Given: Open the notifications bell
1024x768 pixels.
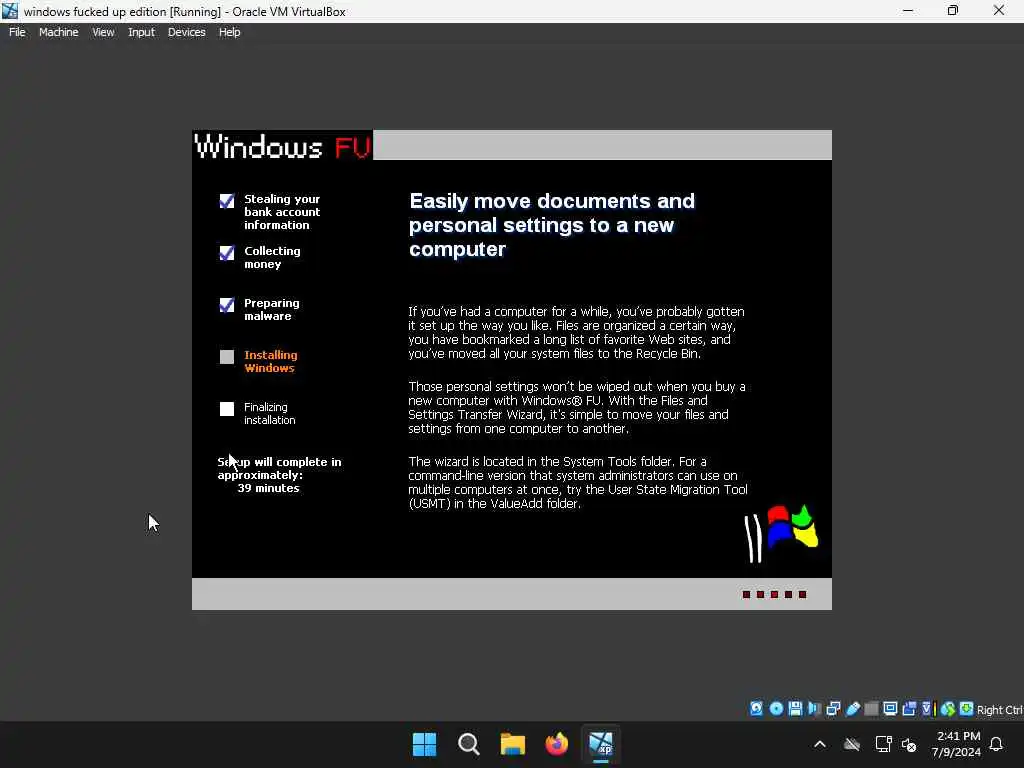Looking at the screenshot, I should coord(996,744).
